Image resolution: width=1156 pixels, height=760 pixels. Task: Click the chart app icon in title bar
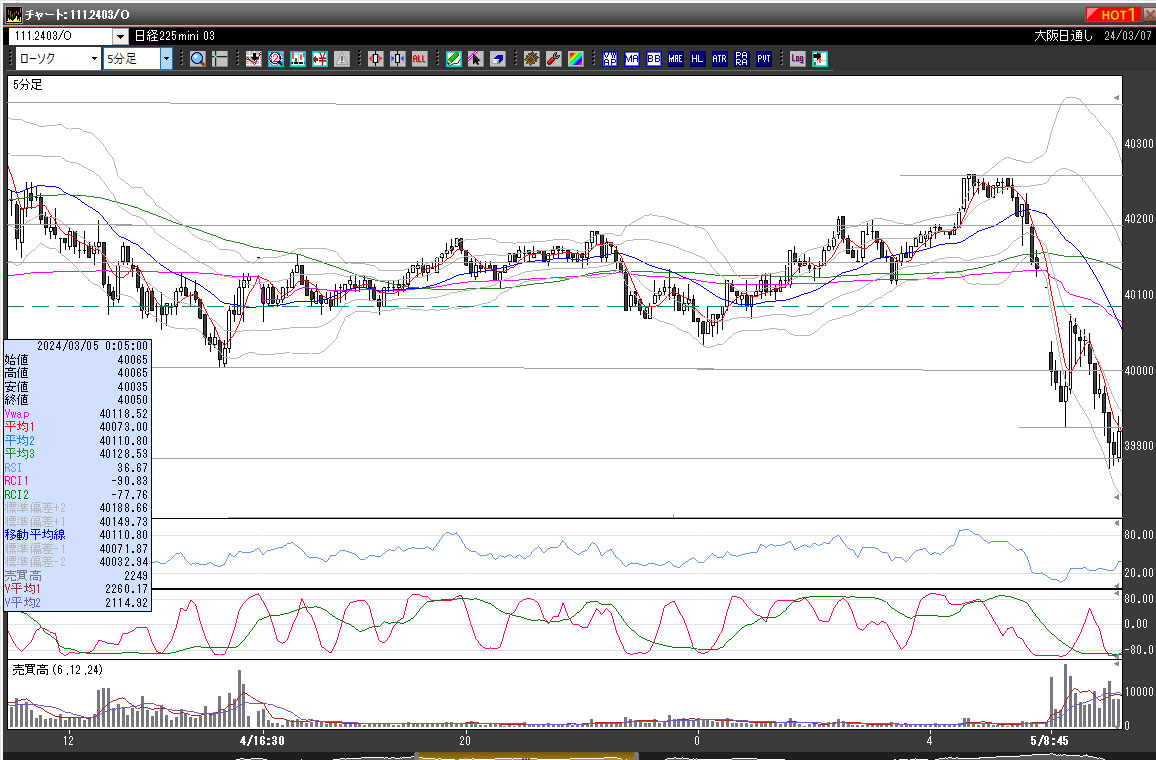tap(13, 15)
